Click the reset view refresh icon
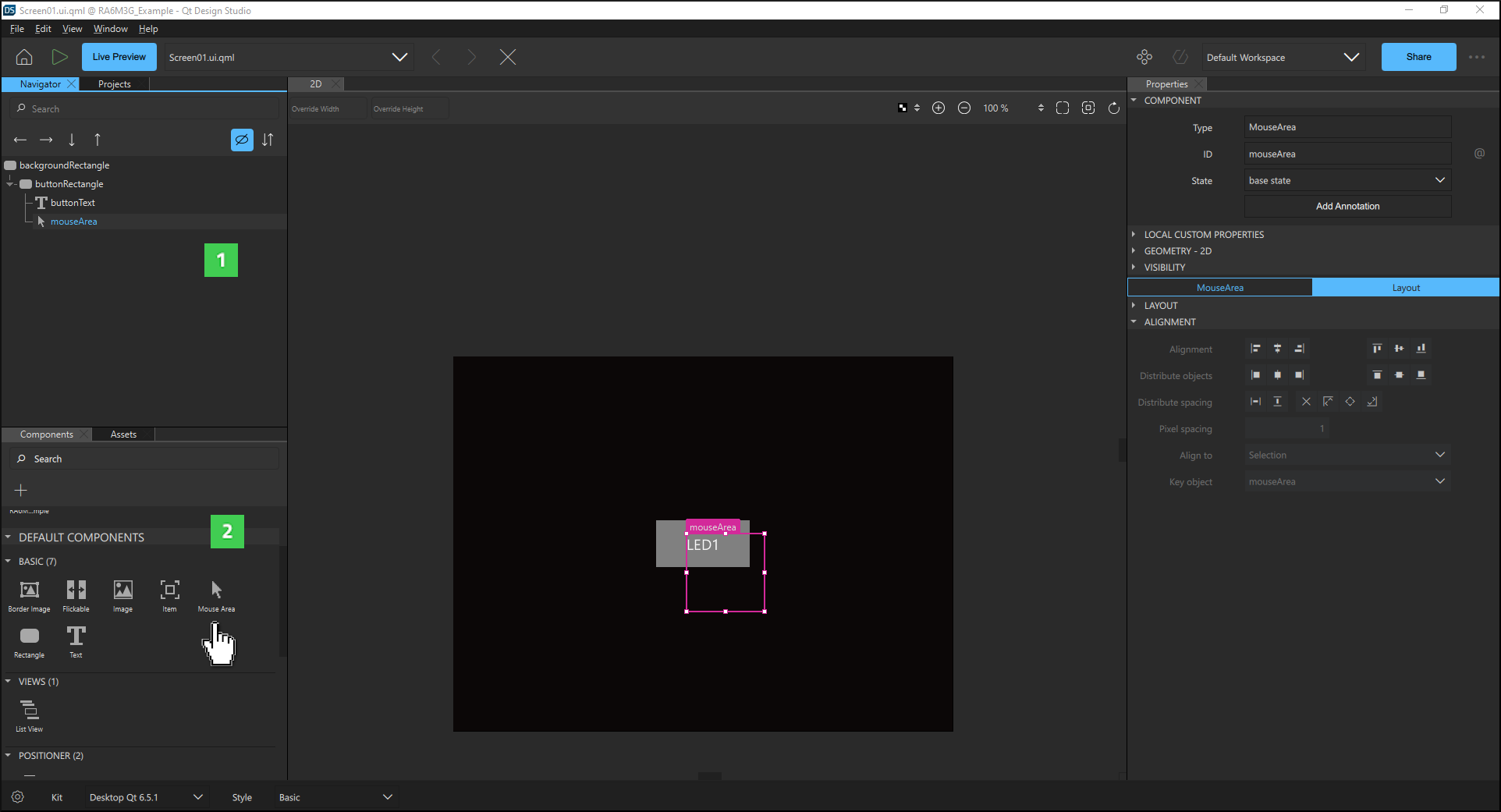This screenshot has width=1501, height=812. click(1113, 108)
